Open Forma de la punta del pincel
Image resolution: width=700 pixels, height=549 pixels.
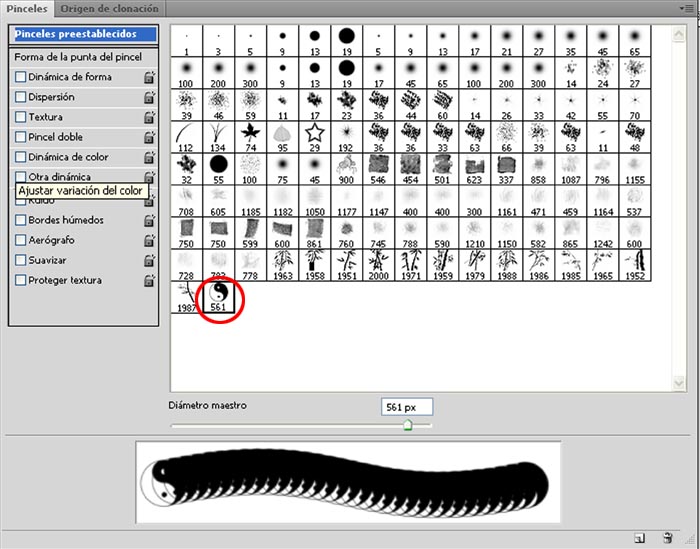78,57
